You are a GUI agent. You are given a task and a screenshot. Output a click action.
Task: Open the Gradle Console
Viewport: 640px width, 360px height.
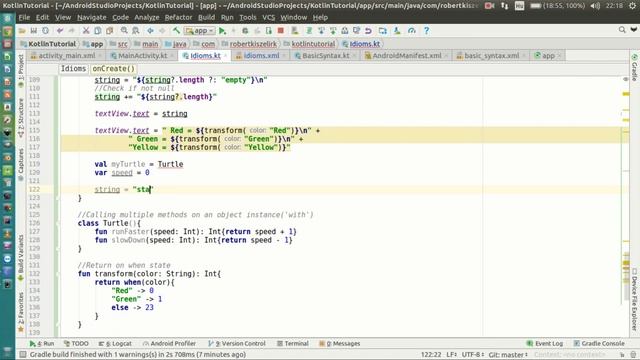(599, 344)
